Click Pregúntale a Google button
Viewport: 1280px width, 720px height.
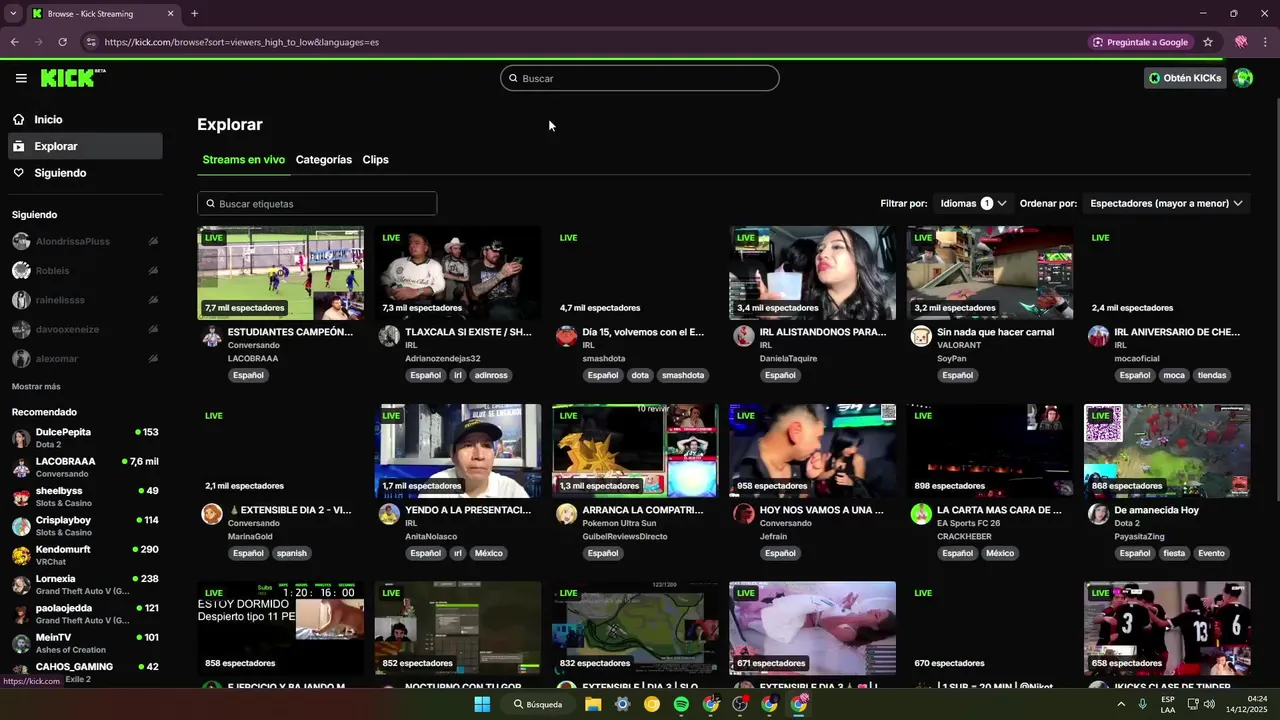pos(1141,42)
